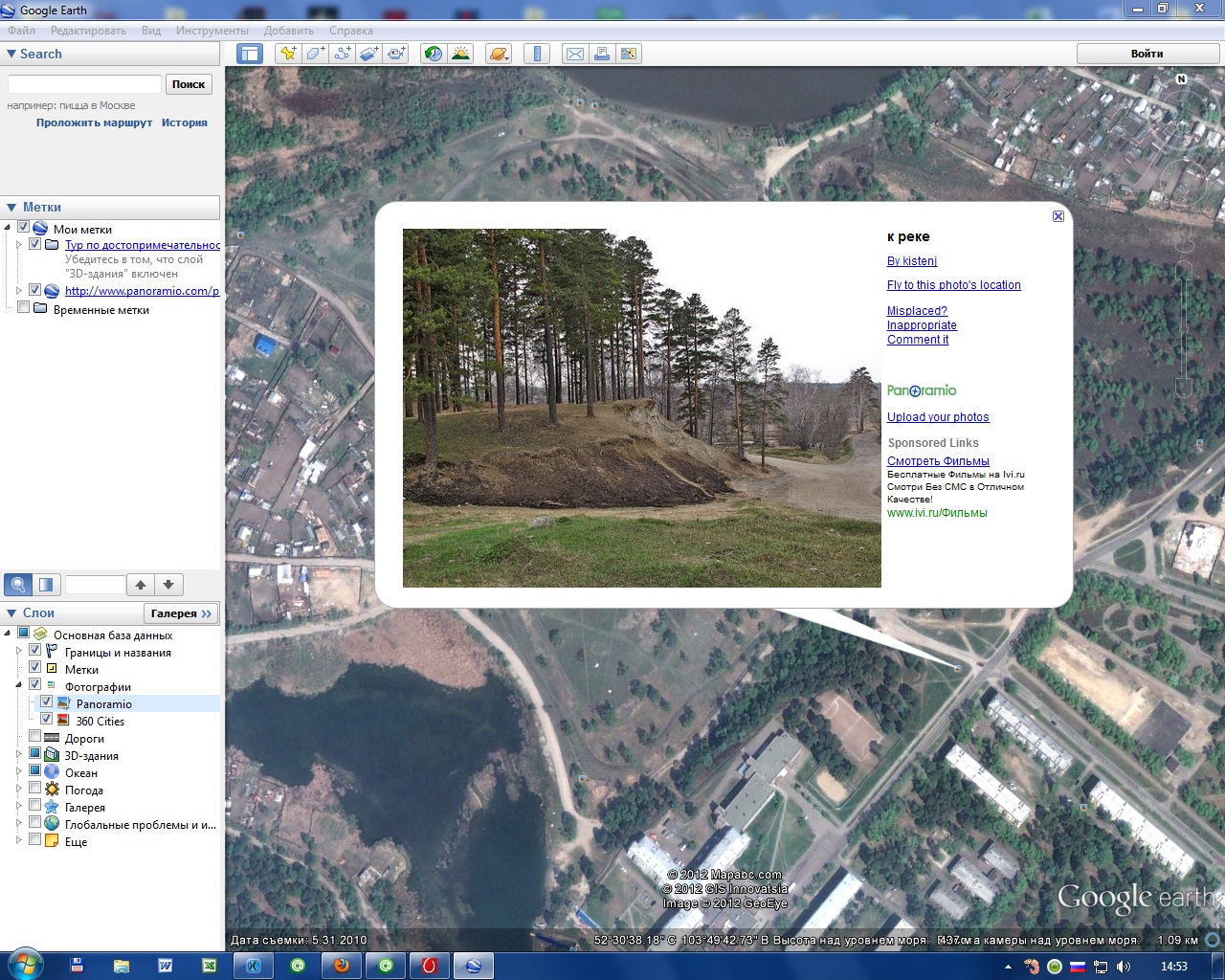Click the email envelope toolbar icon
The height and width of the screenshot is (980, 1225).
575,54
